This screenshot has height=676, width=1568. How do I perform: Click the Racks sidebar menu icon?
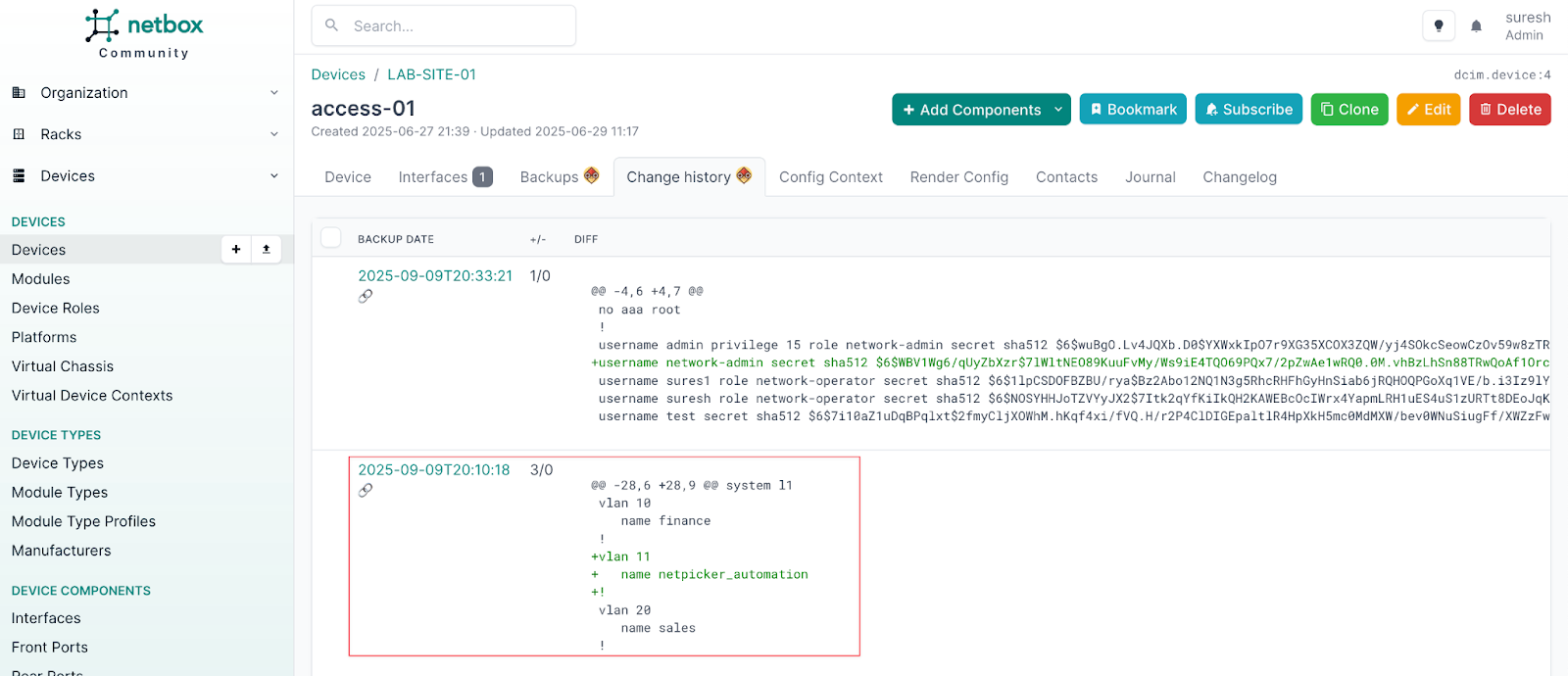19,134
